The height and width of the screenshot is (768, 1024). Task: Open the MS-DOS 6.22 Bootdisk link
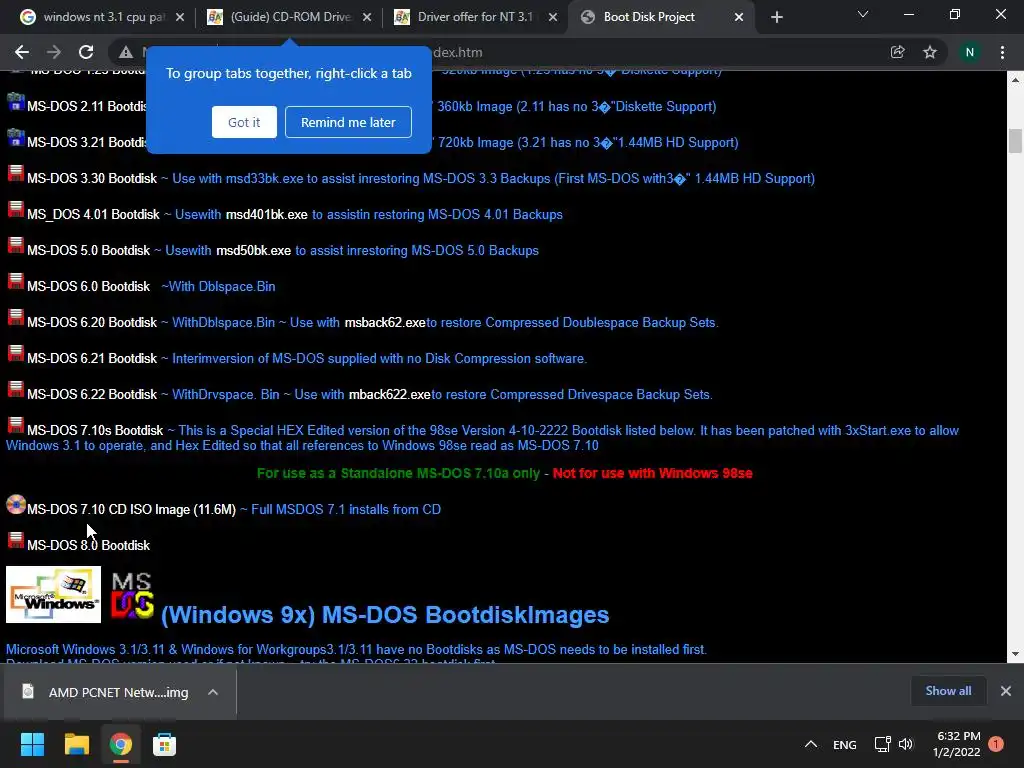pos(92,394)
